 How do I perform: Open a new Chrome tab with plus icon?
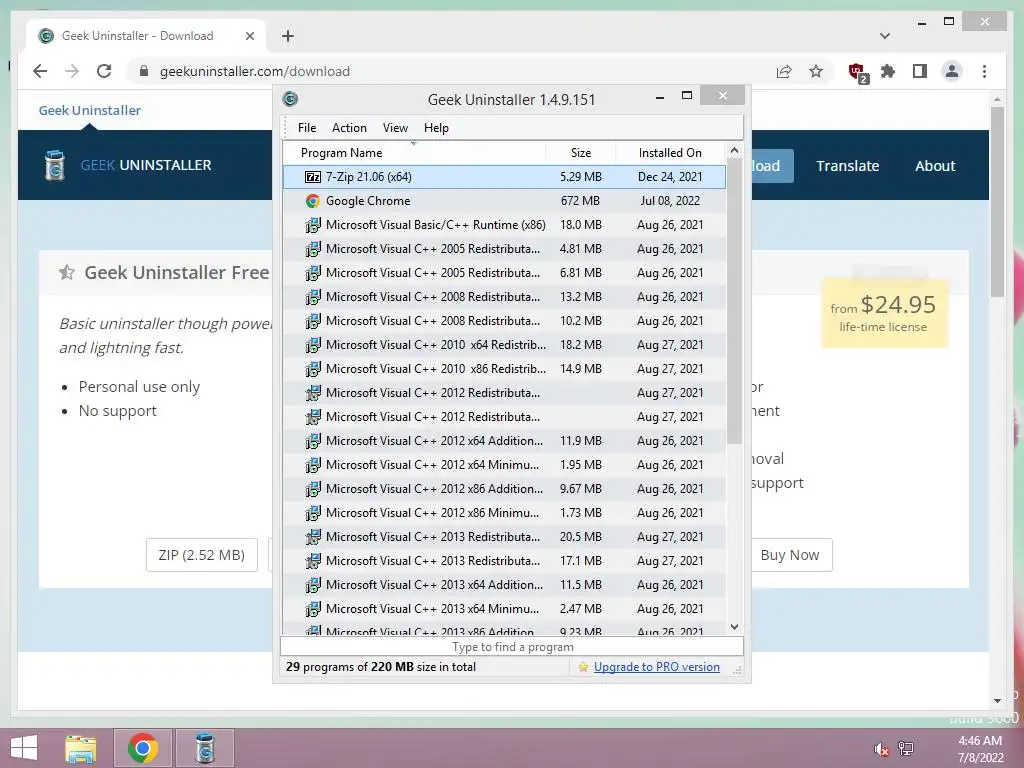[x=288, y=36]
